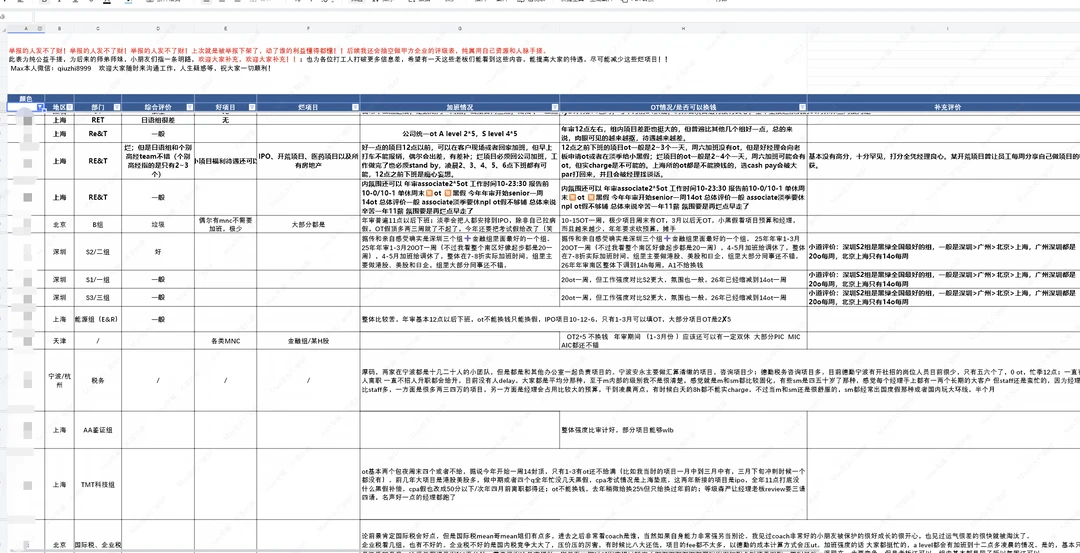Image resolution: width=1080 pixels, height=553 pixels.
Task: Click the AA鉴证组 department cell
Action: [x=98, y=430]
